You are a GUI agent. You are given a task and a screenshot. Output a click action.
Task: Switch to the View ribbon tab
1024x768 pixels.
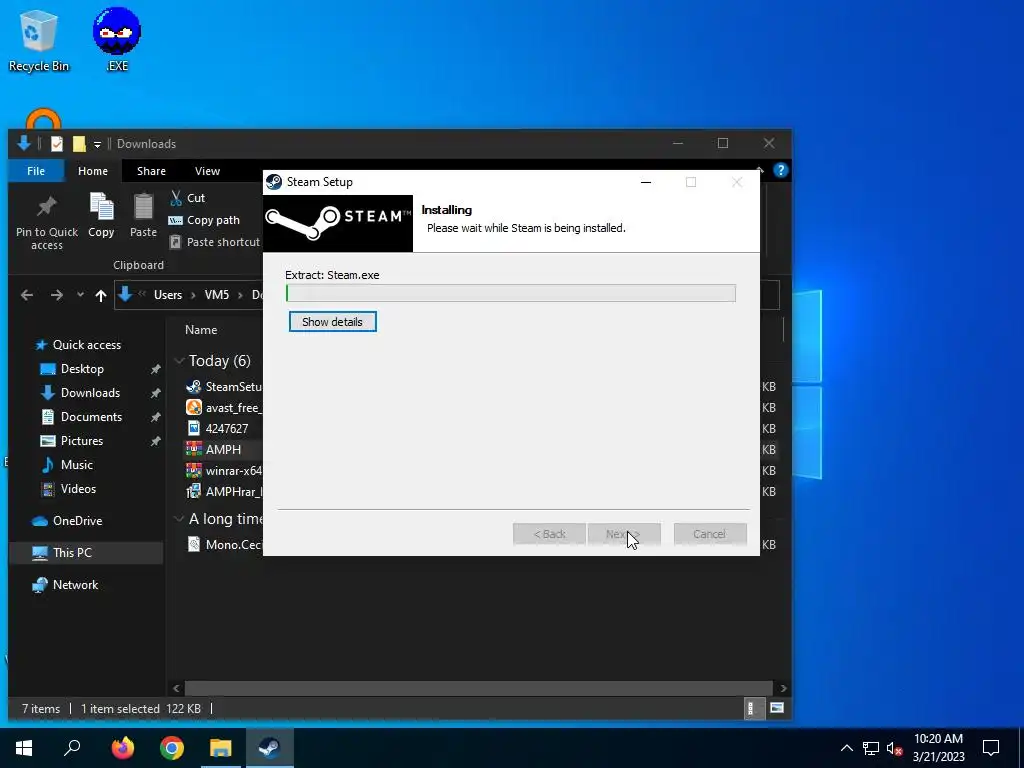tap(207, 171)
